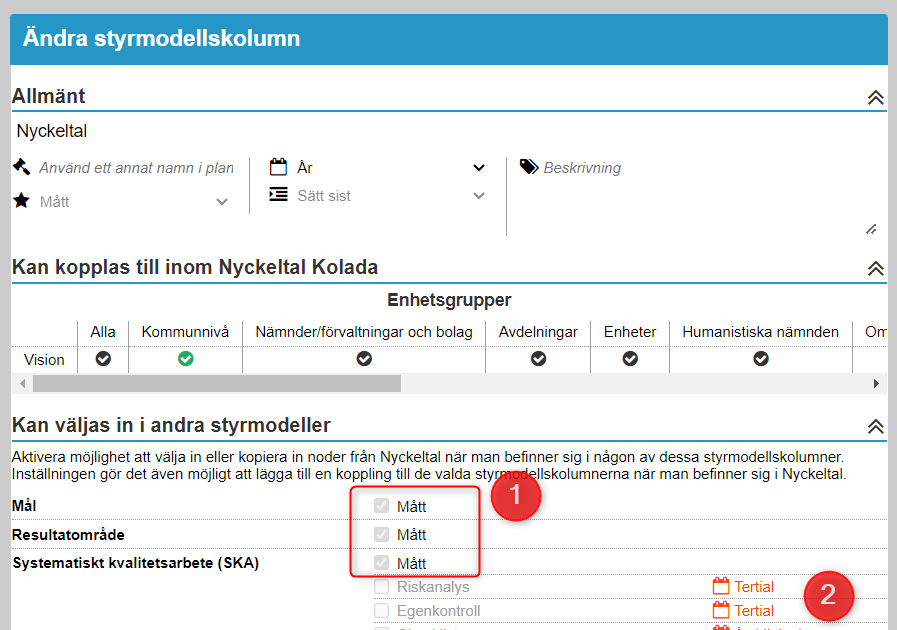Click the Avdelningar column header
Screen dimensions: 897x630
click(x=538, y=332)
